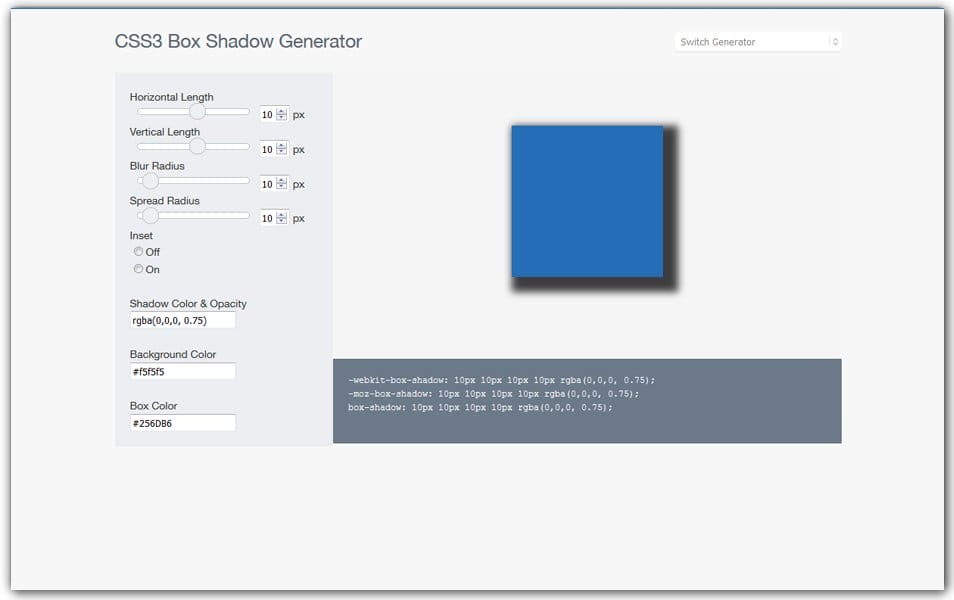Increment Horizontal Length using its up arrow
The width and height of the screenshot is (954, 600).
pos(280,110)
